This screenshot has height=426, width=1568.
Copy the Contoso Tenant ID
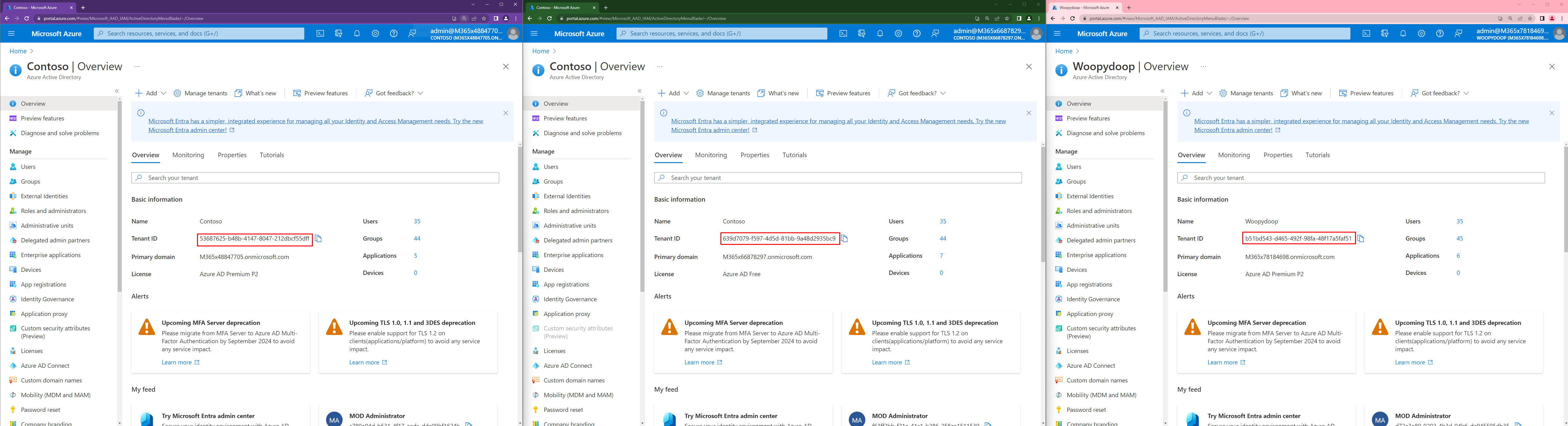(319, 238)
